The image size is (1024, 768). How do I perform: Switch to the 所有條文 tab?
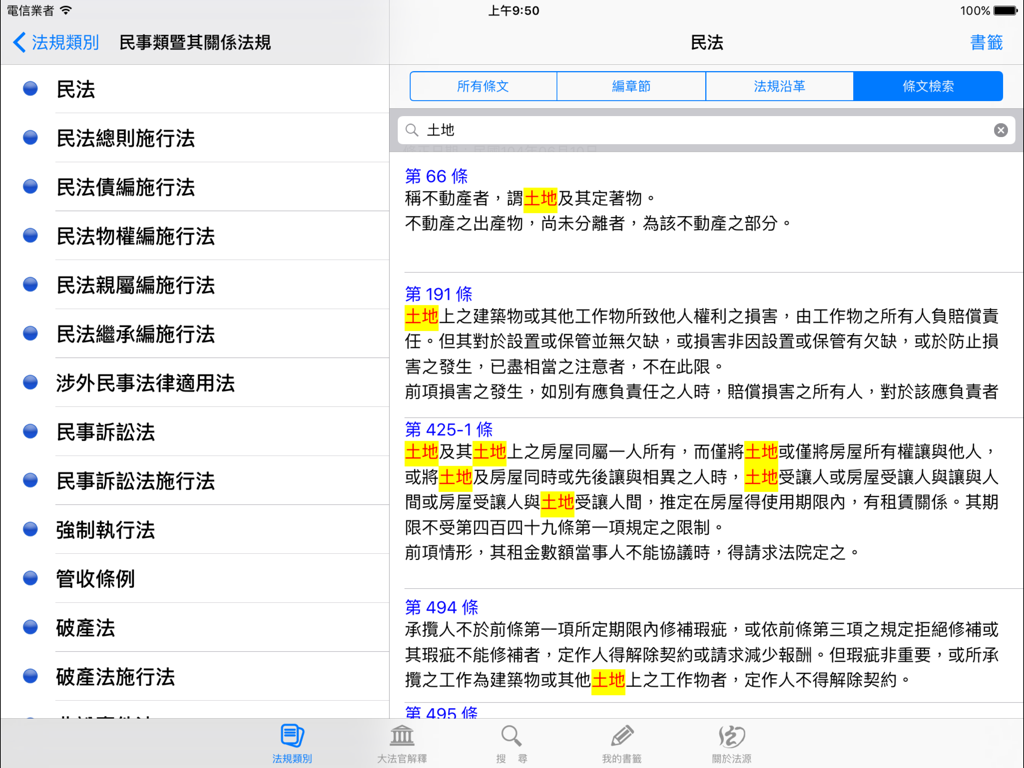pos(482,86)
